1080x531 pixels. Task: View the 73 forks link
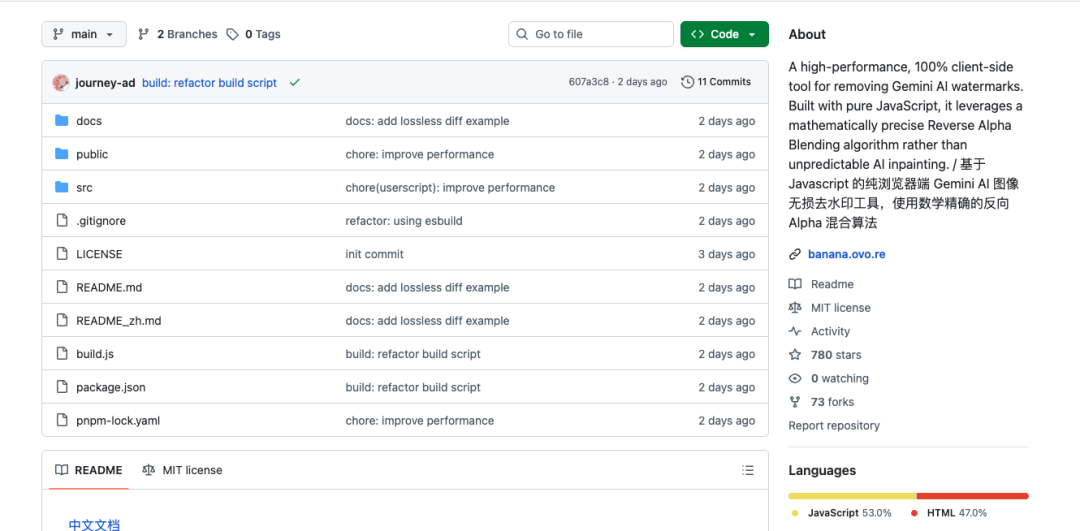pos(832,402)
